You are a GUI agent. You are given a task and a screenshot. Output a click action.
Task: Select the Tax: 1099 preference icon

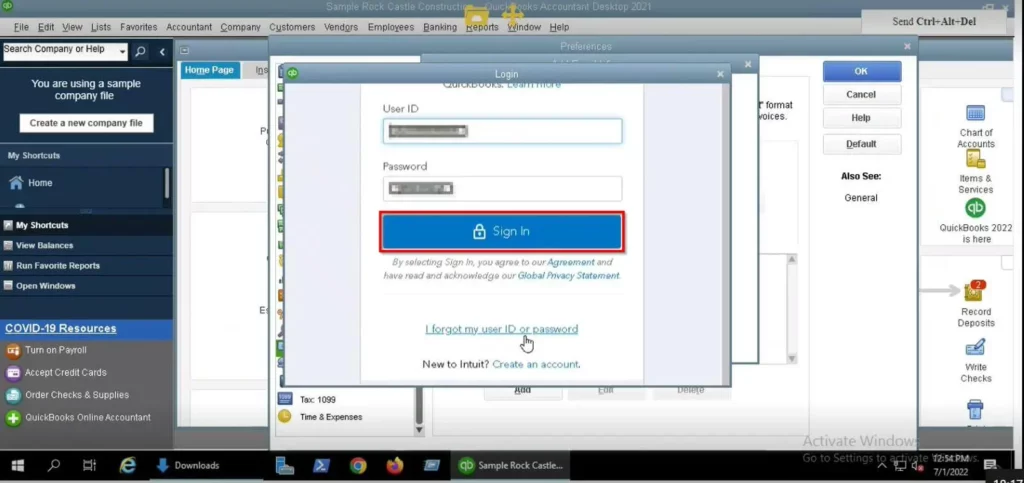[x=285, y=399]
